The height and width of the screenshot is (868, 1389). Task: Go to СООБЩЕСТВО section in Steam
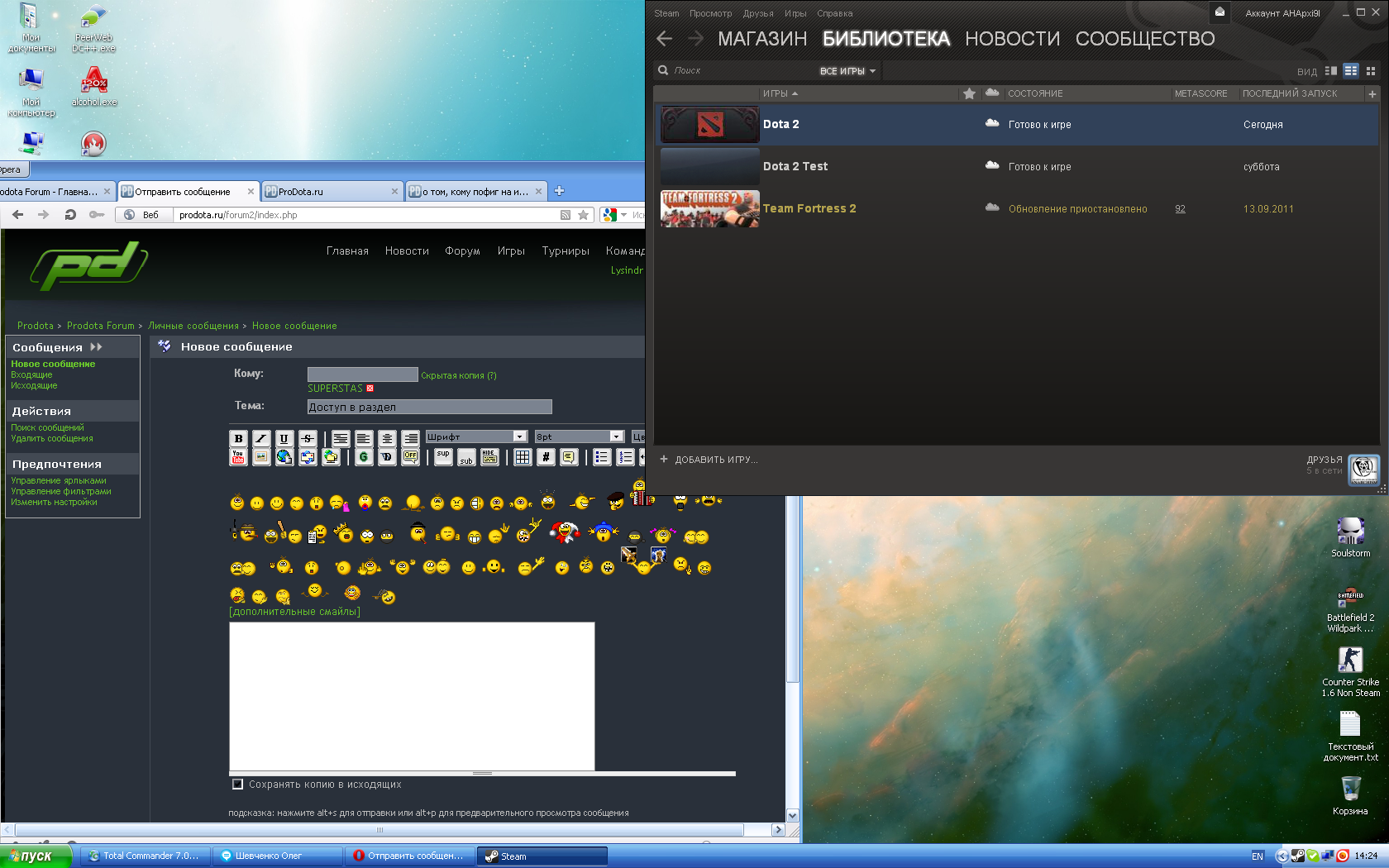(x=1145, y=39)
